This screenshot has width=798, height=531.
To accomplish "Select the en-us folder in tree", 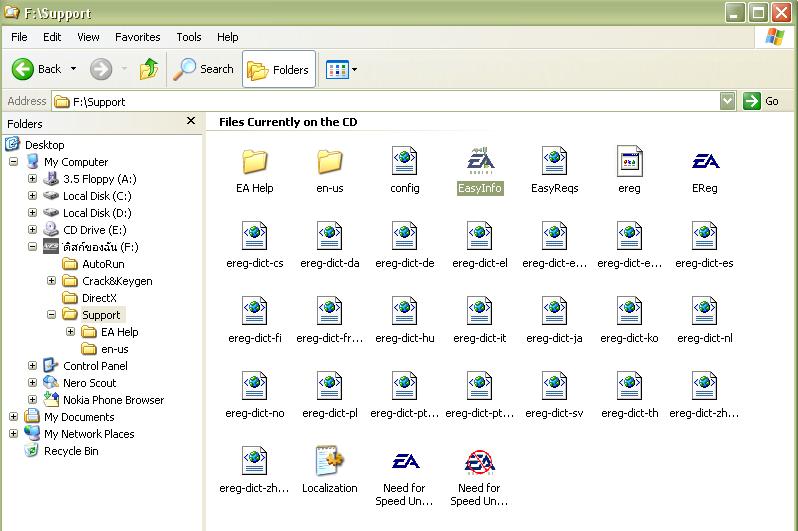I will point(115,349).
